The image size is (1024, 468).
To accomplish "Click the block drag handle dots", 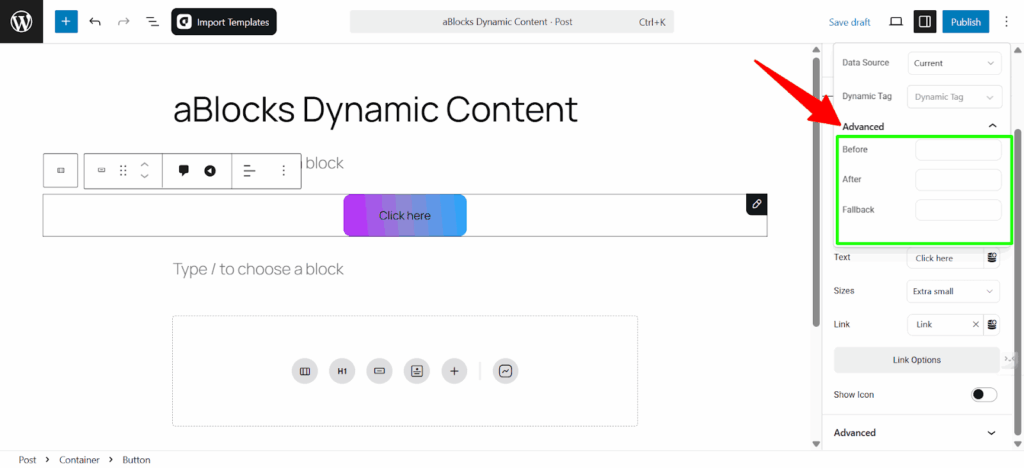I will coord(123,170).
